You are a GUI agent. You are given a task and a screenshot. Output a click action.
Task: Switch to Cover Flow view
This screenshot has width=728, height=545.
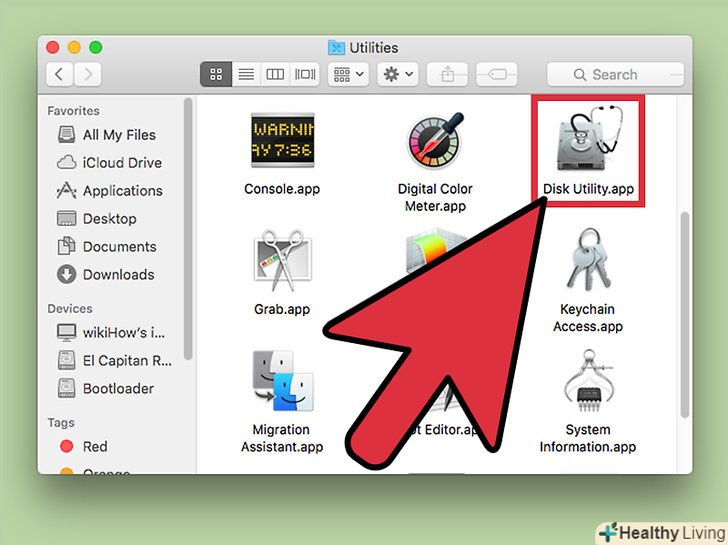(x=305, y=74)
